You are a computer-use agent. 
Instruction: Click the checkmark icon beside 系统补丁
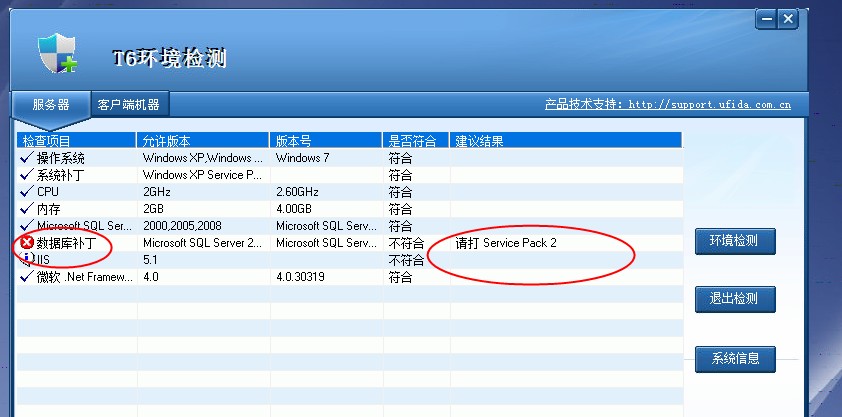click(27, 174)
